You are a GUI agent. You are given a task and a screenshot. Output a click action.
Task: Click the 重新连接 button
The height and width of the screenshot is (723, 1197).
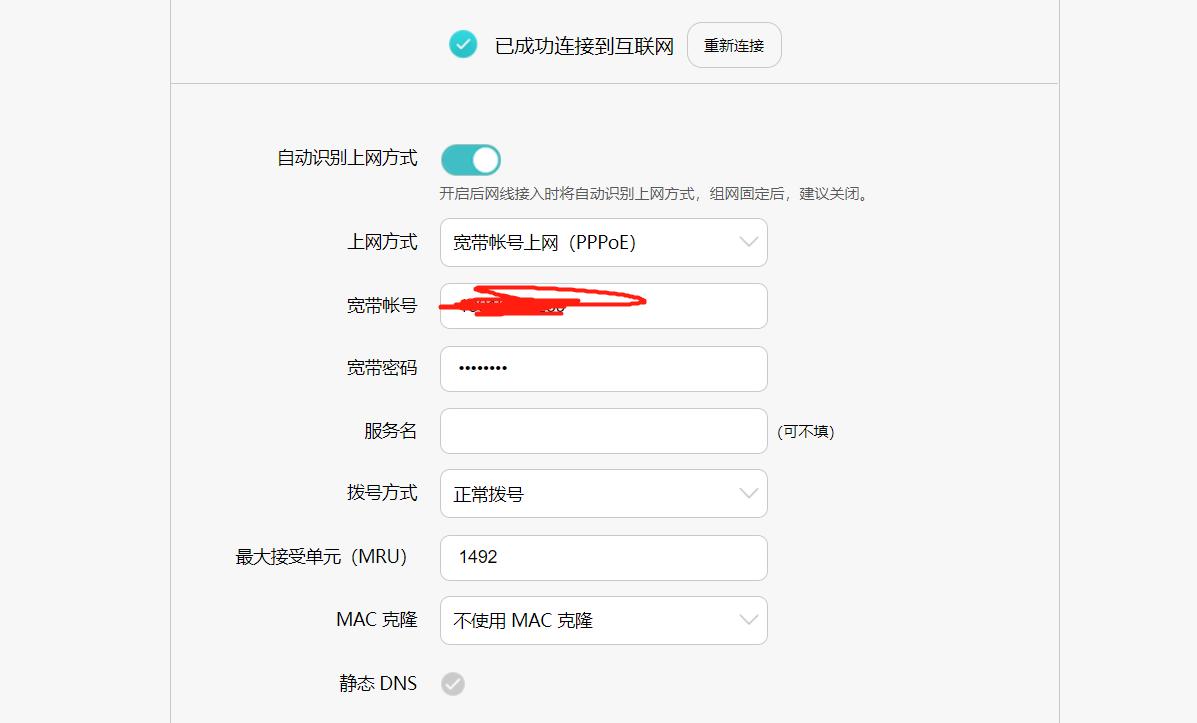(734, 44)
